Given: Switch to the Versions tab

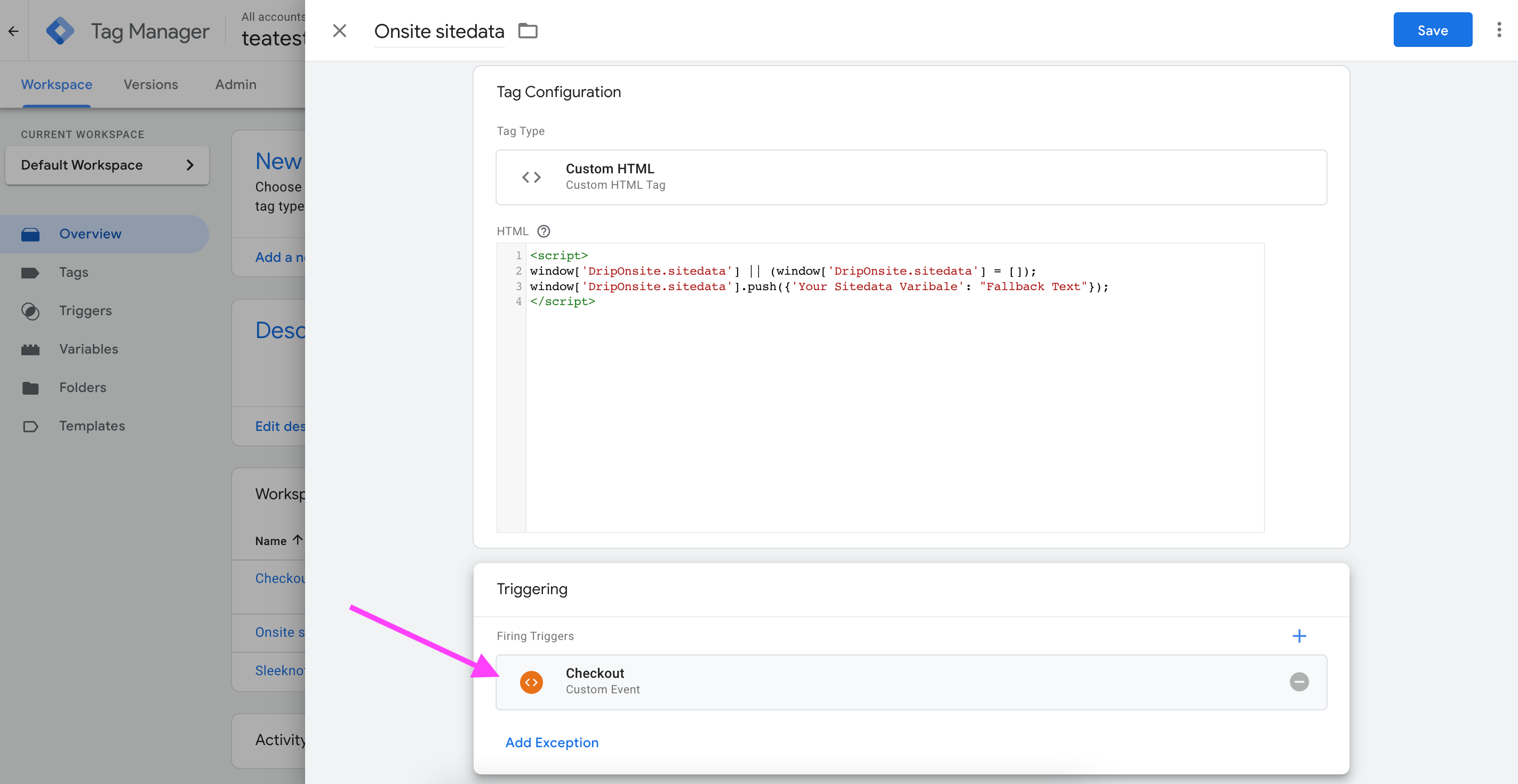Looking at the screenshot, I should 150,84.
